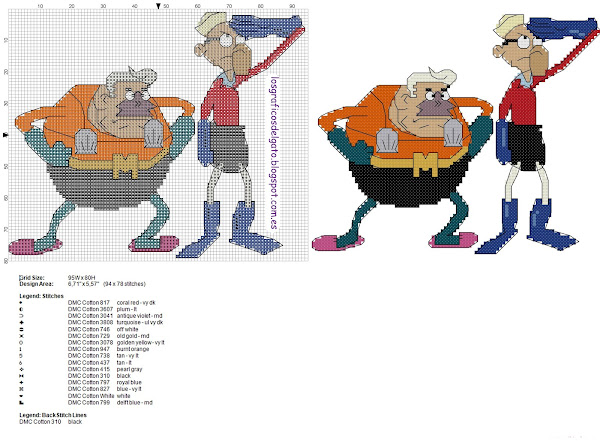Click the stitch symbol beside DMC Cotton 437
Screen dimensions: 600x441
point(21,363)
